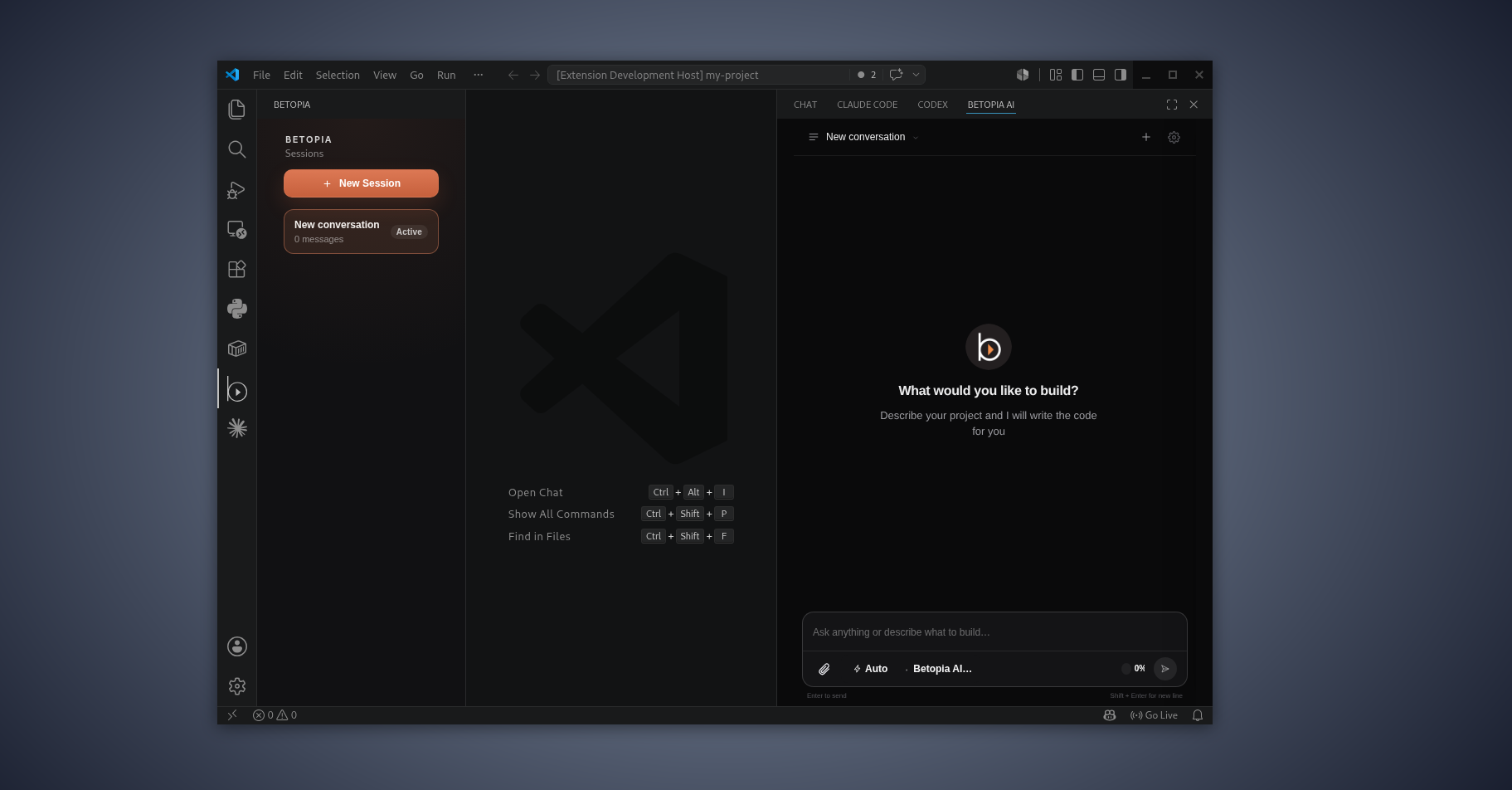Open Betopia AI panel settings gear

pos(1174,137)
